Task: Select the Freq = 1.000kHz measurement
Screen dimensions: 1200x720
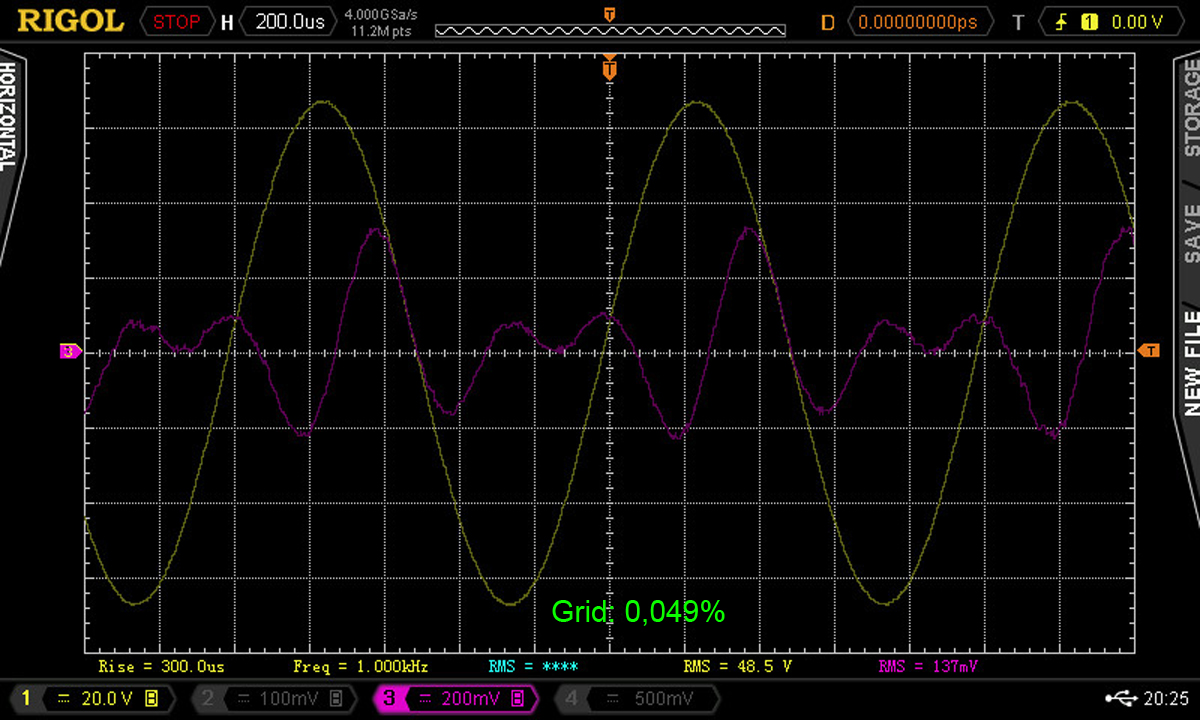Action: (361, 666)
